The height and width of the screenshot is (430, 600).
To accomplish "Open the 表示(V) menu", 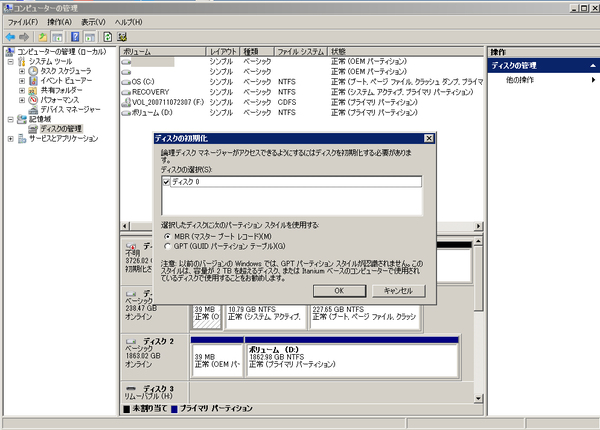I will 93,22.
